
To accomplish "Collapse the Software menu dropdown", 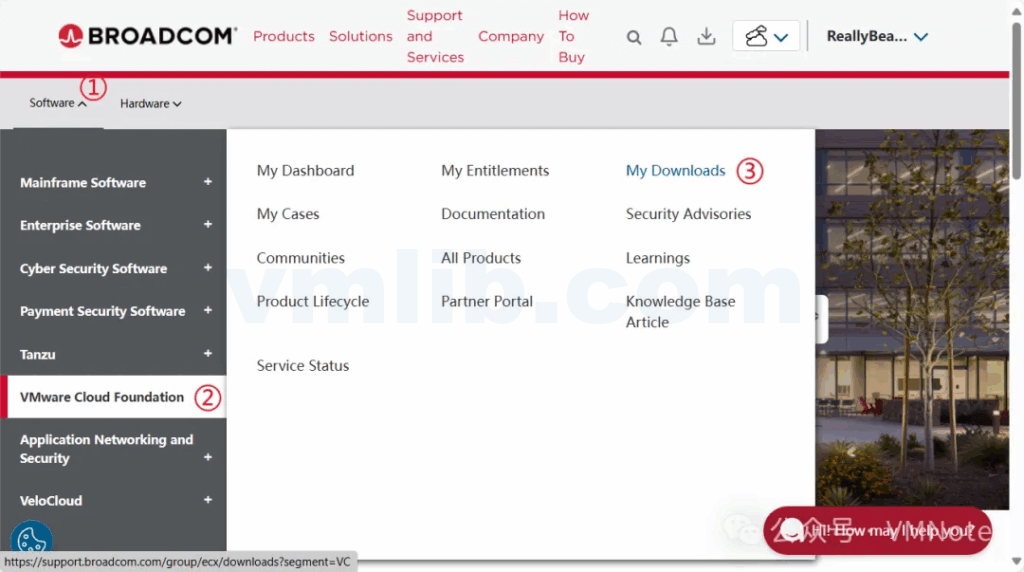I will pos(58,103).
